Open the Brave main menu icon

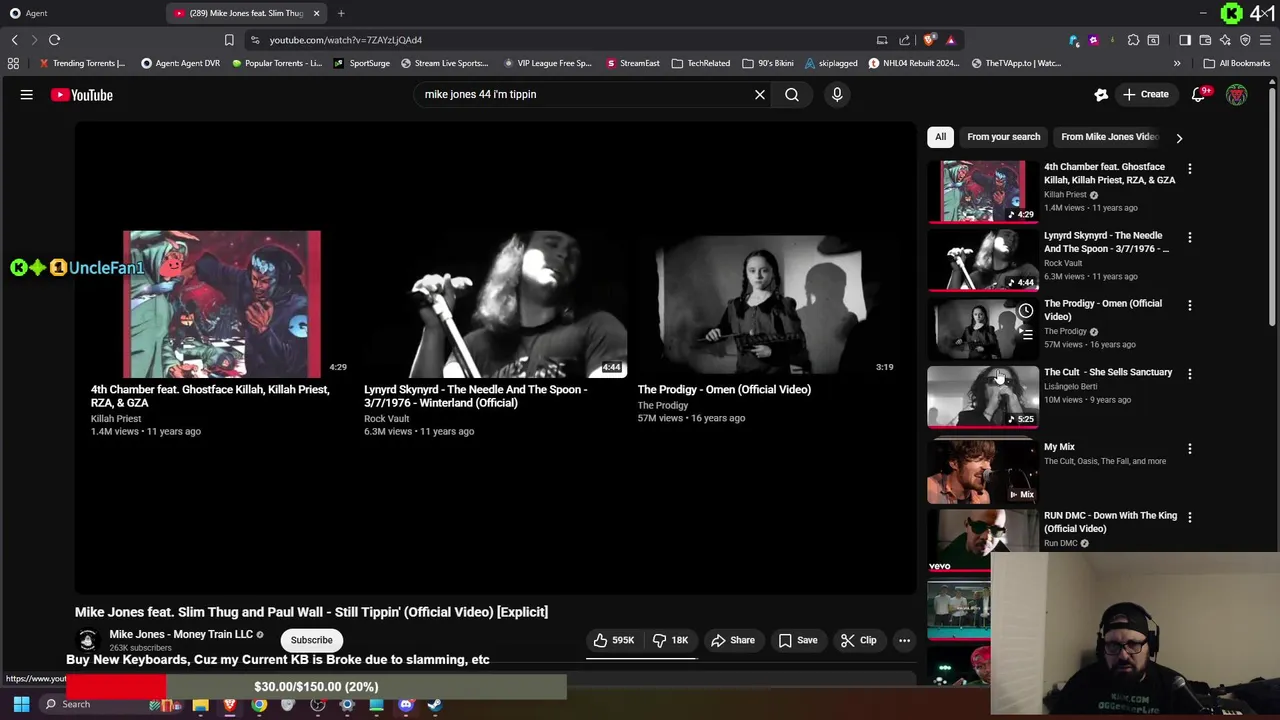coord(1265,40)
